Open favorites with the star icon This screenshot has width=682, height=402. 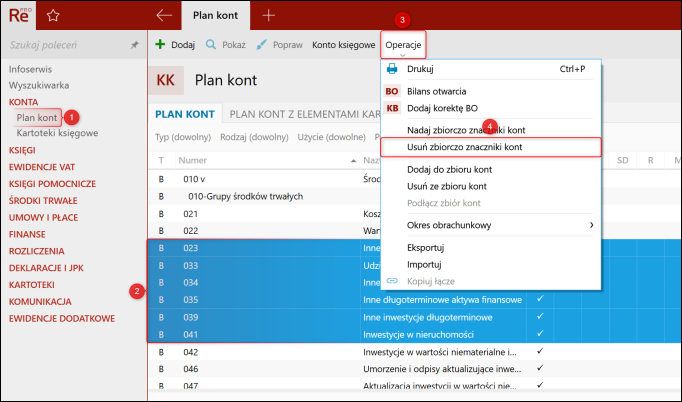[x=53, y=16]
